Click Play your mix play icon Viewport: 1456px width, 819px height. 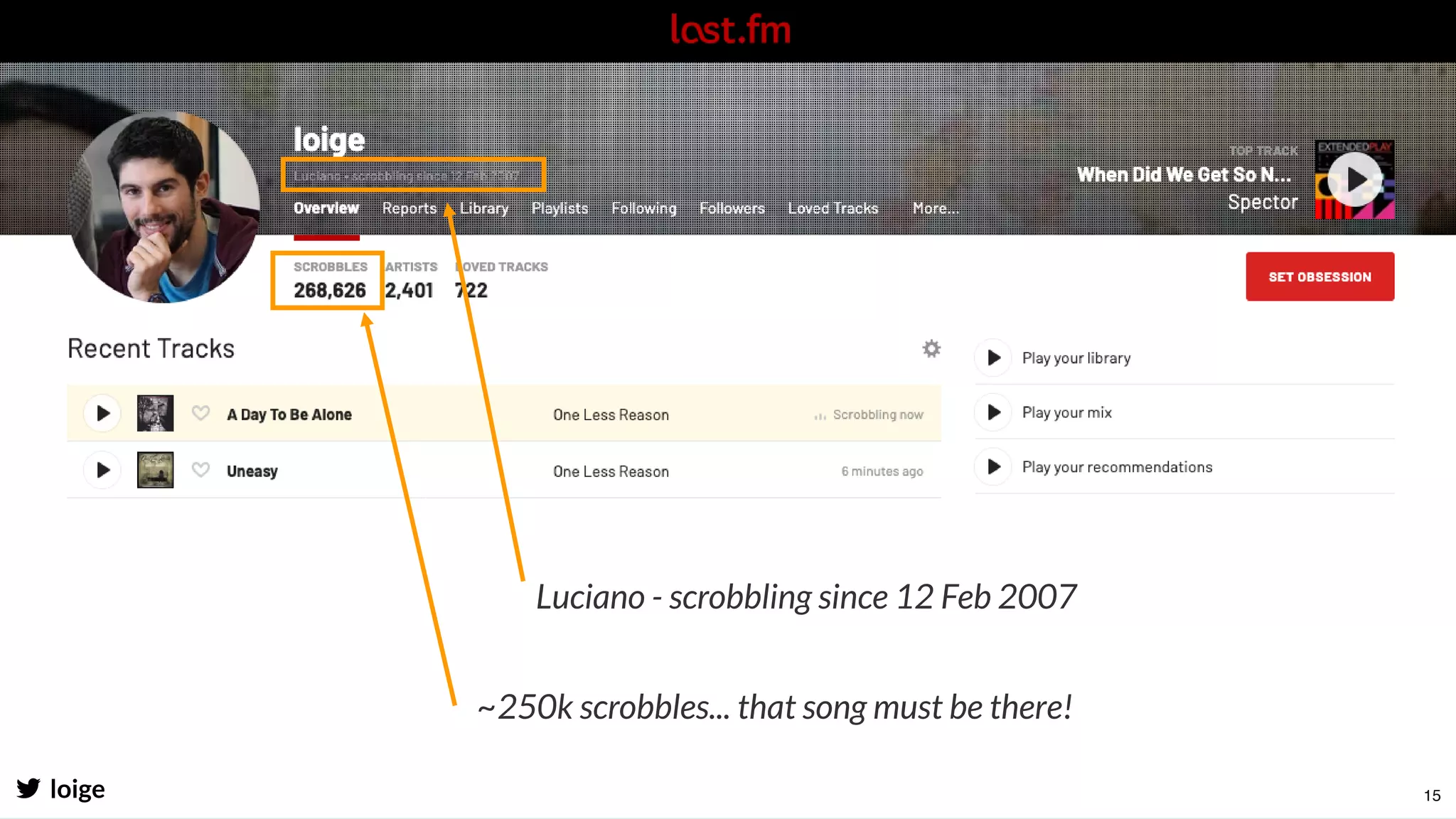click(994, 412)
